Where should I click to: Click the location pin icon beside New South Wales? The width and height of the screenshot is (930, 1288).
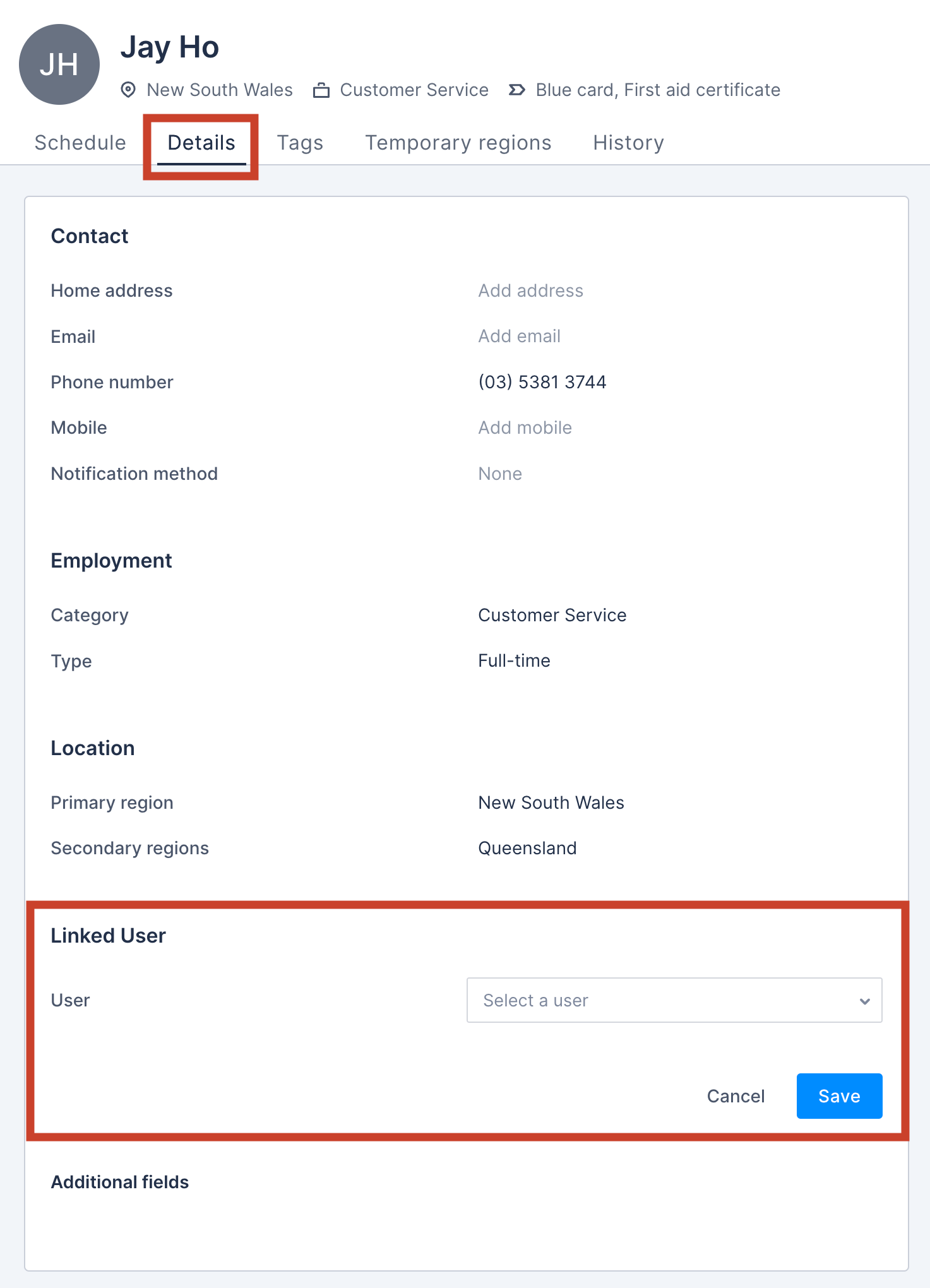(128, 90)
